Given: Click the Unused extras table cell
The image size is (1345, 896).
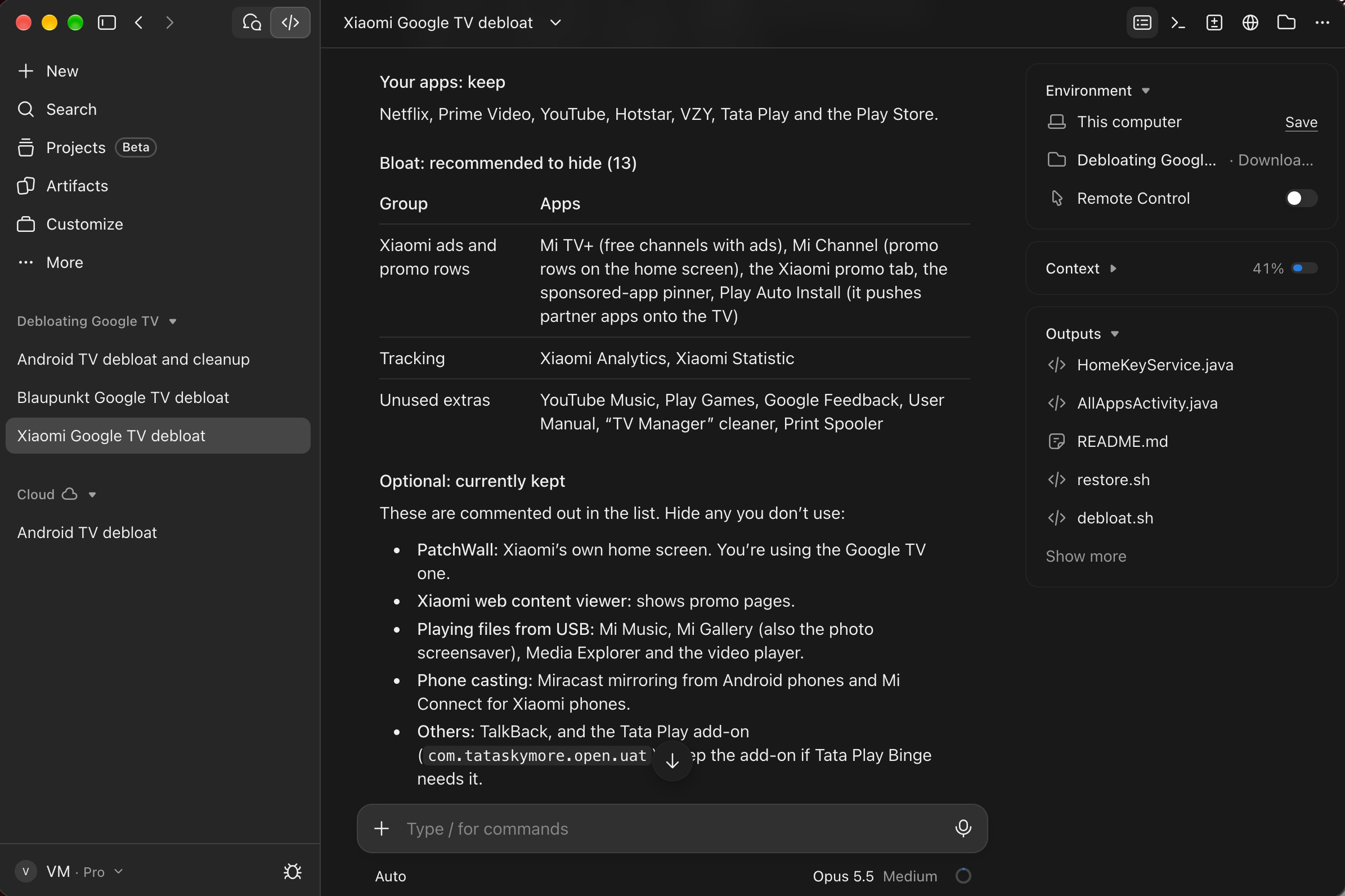Looking at the screenshot, I should (x=435, y=400).
